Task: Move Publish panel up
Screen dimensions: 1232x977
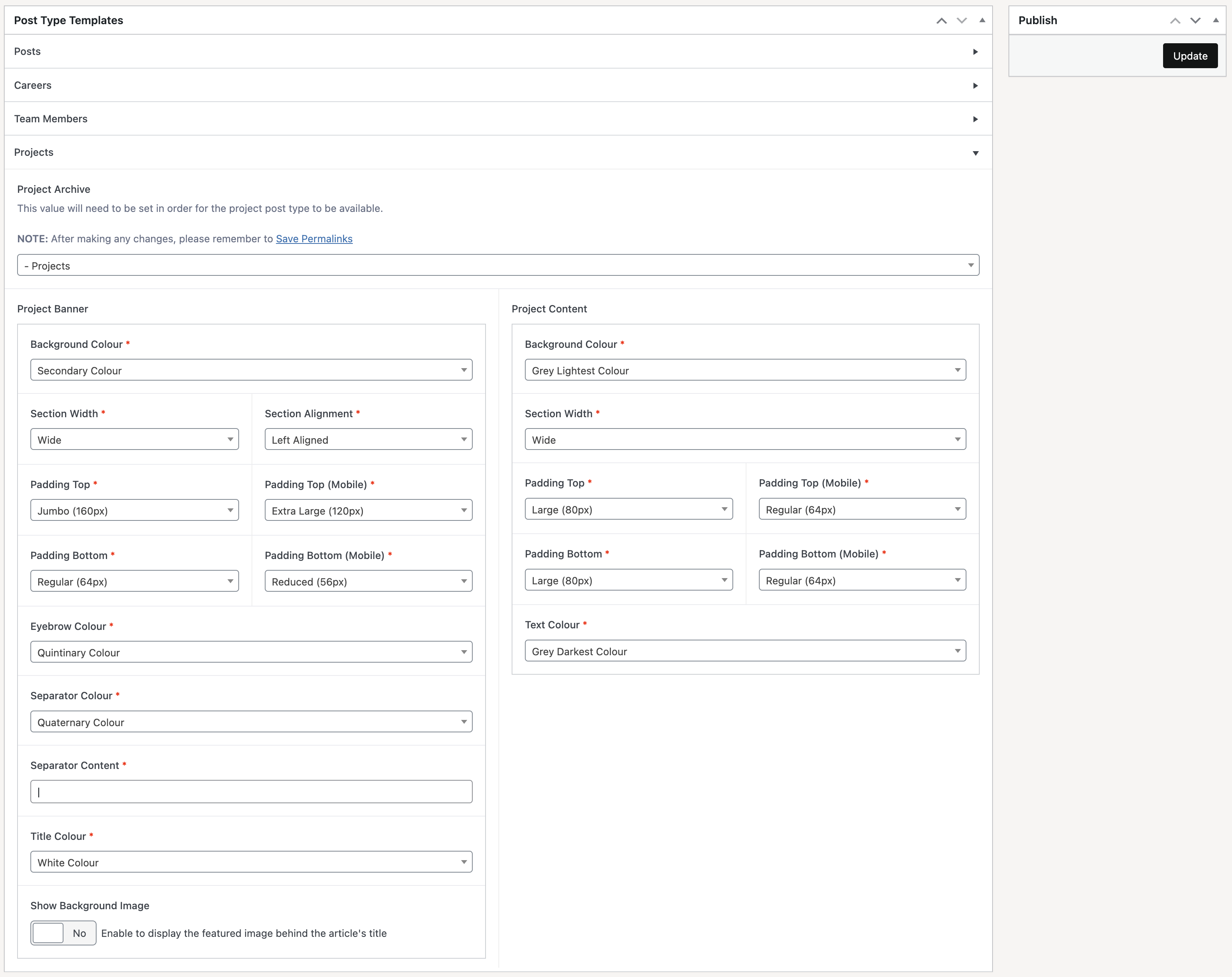Action: 1175,21
